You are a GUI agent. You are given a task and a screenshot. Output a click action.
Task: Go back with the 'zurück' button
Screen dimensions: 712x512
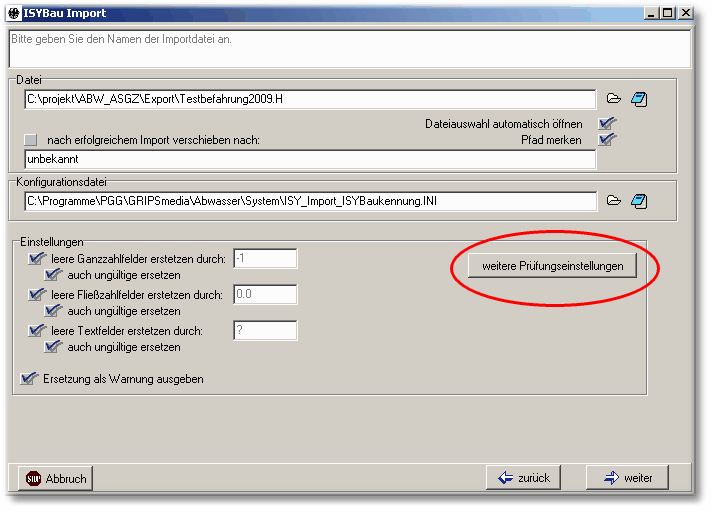[x=525, y=478]
